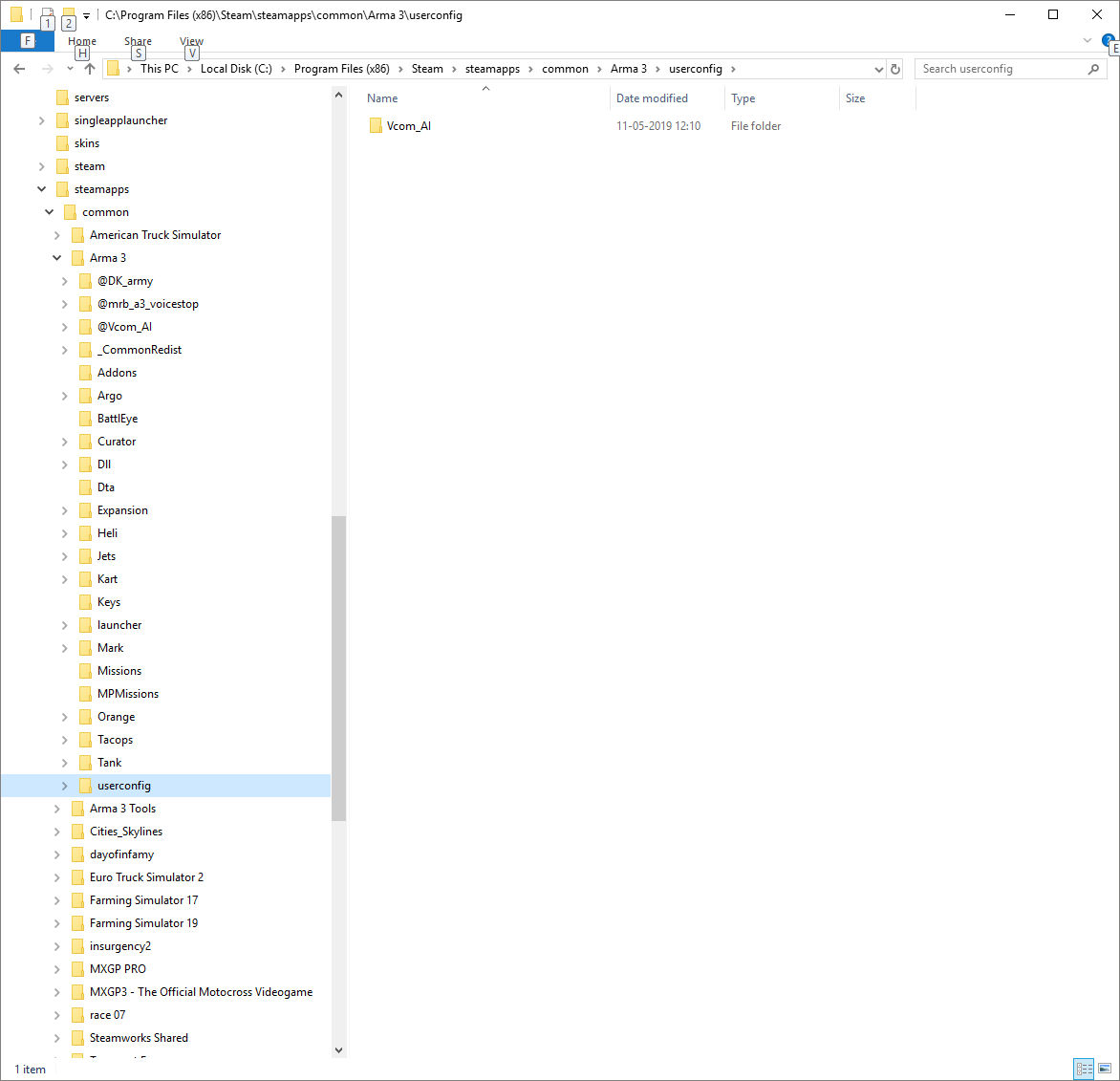
Task: Click the launcher folder icon
Action: [x=85, y=625]
